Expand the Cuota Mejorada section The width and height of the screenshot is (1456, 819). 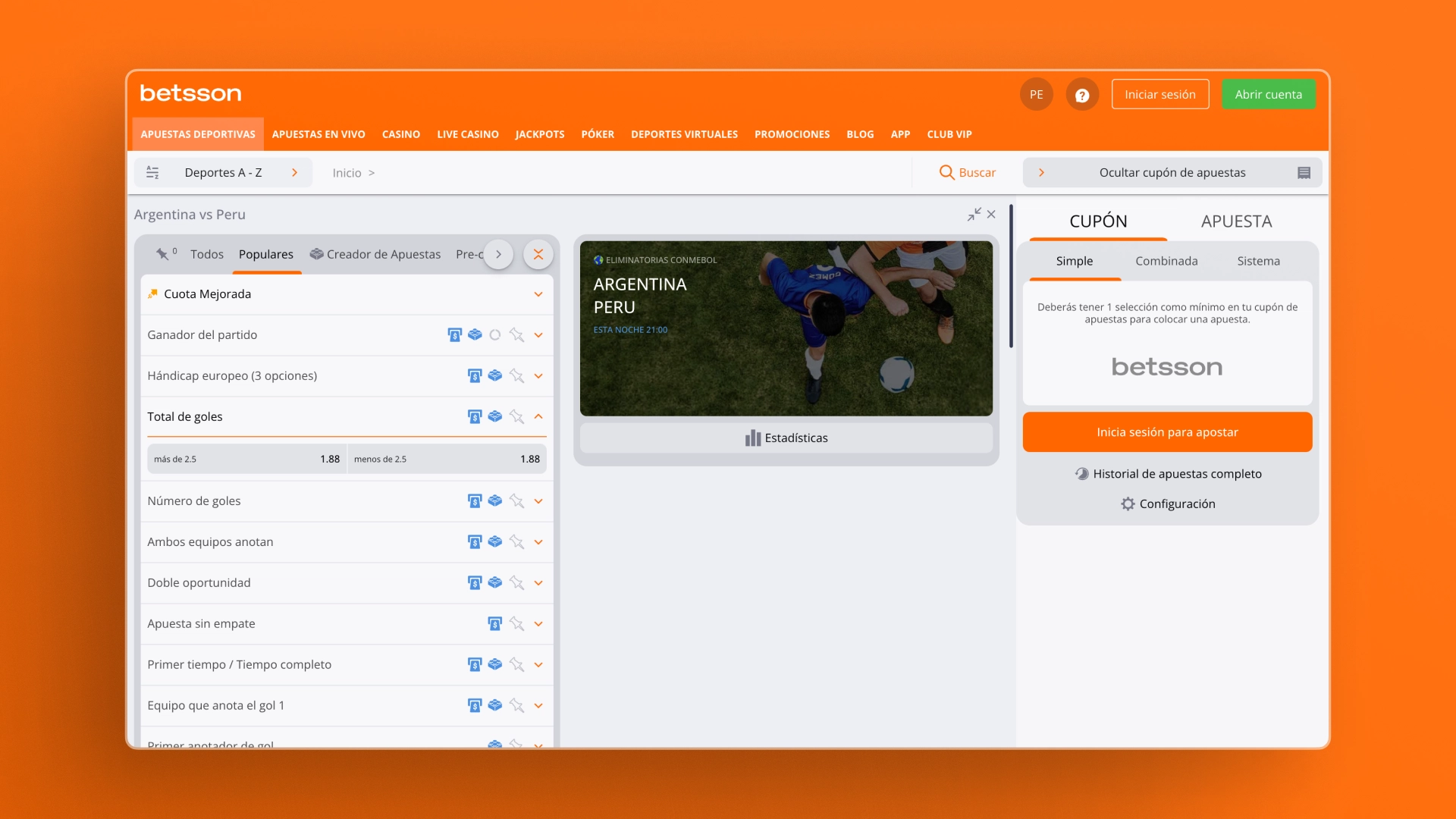point(538,294)
